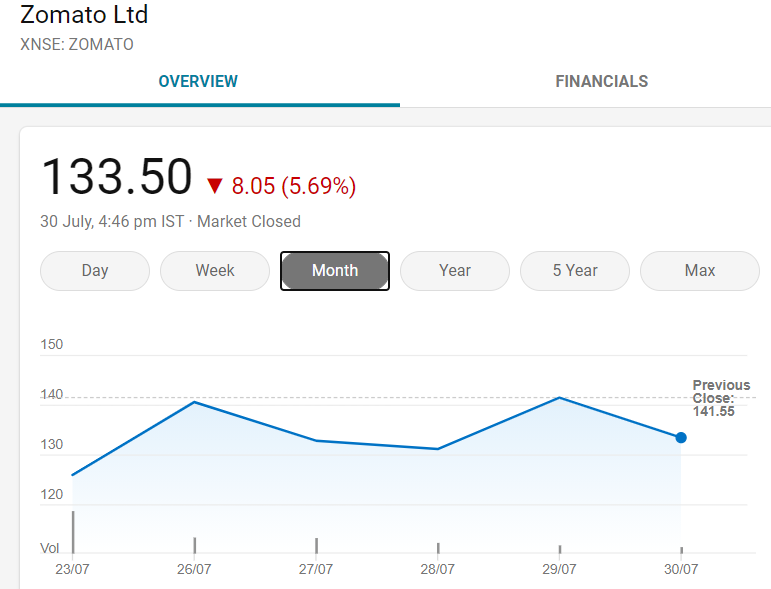Click the 8.05 (5.69%) change text
The height and width of the screenshot is (589, 771).
[x=294, y=186]
